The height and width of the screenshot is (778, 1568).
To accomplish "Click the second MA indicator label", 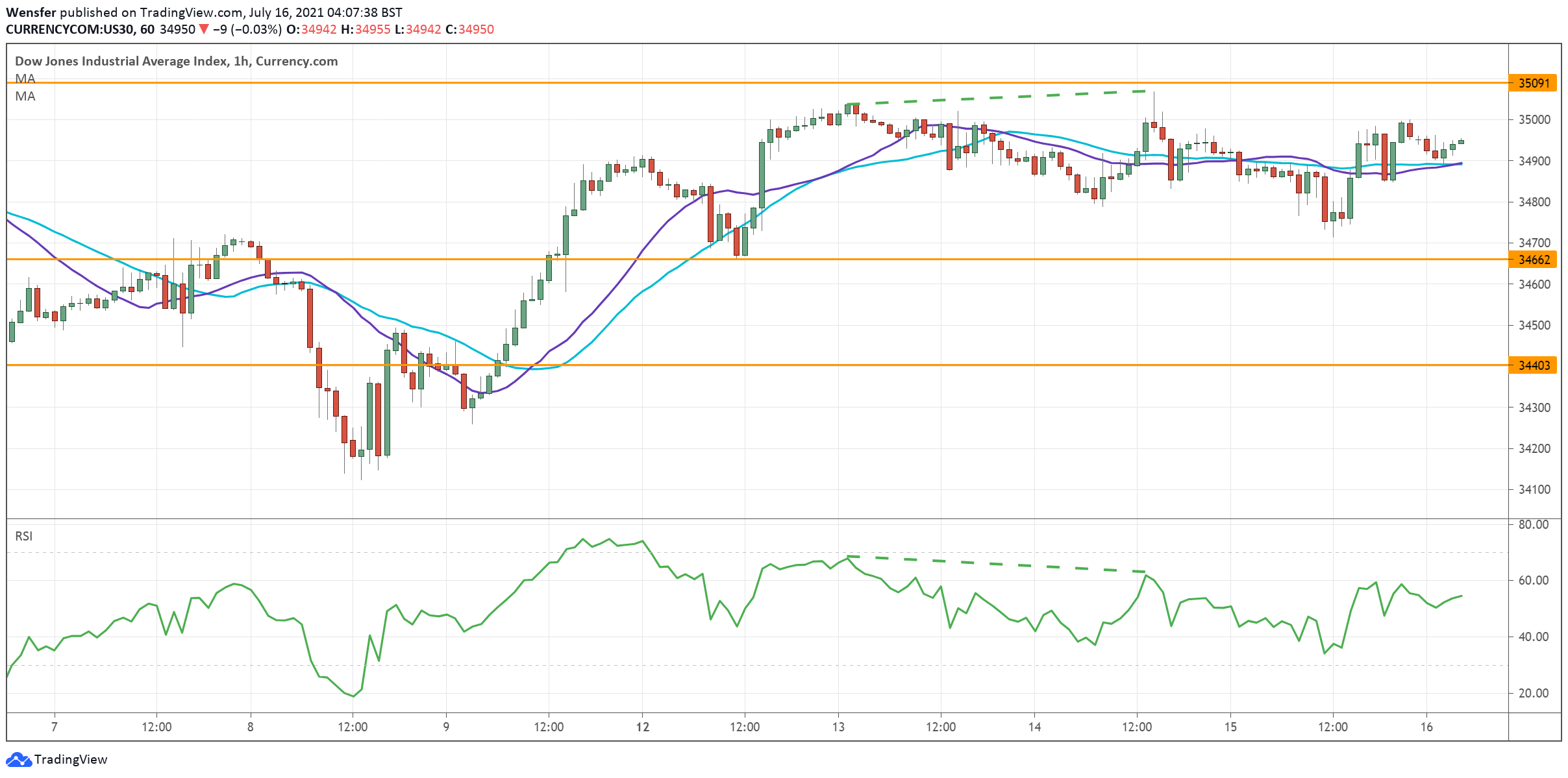I will [25, 96].
